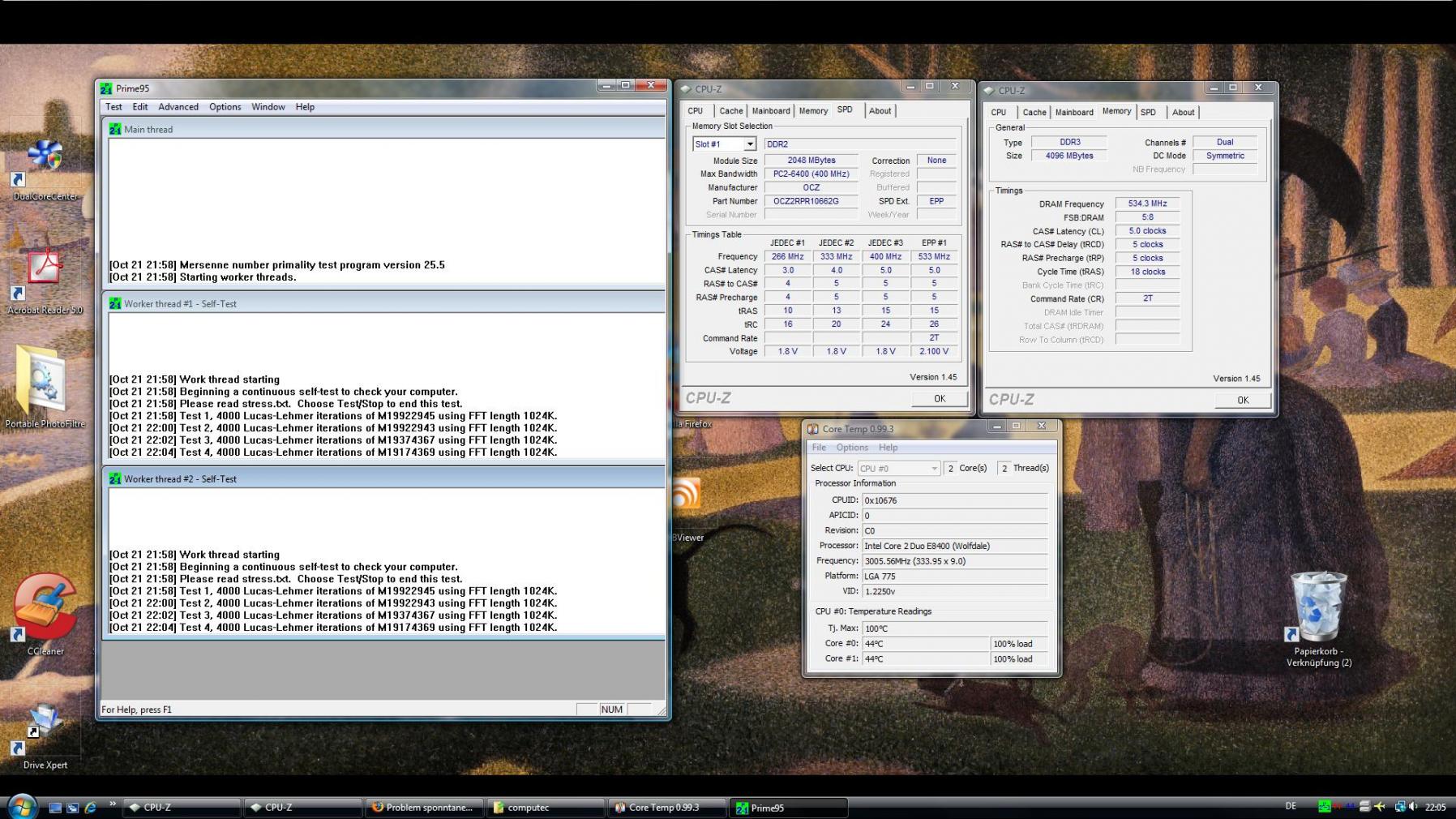Click the Worker thread #1 window icon
Image resolution: width=1456 pixels, height=819 pixels.
[x=115, y=303]
